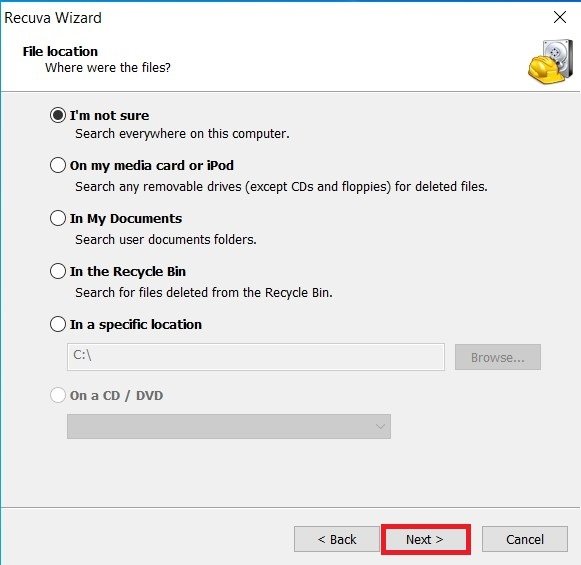Close the Recuva Wizard window
The height and width of the screenshot is (565, 581).
(560, 17)
